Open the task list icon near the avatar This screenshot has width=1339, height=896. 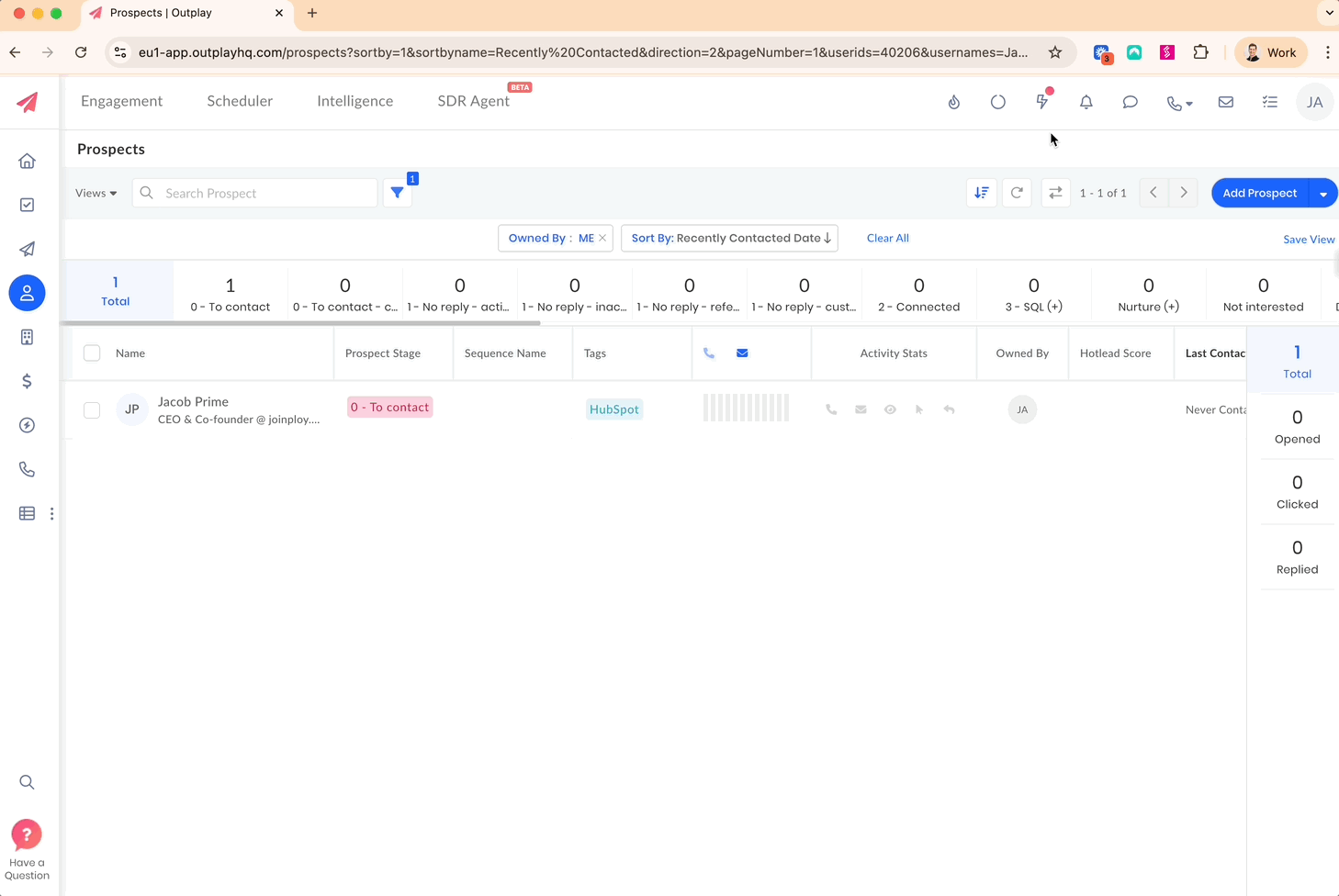(1269, 102)
